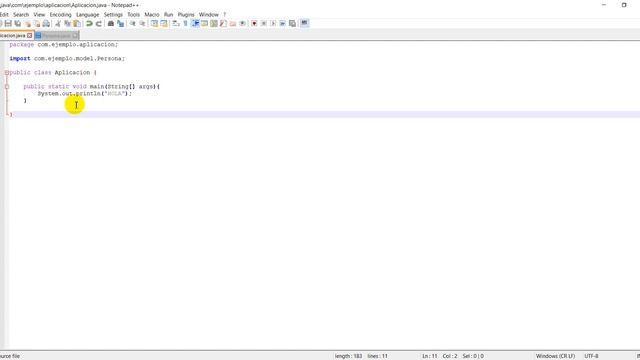Open the Tools menu
This screenshot has width=640, height=360.
click(133, 15)
